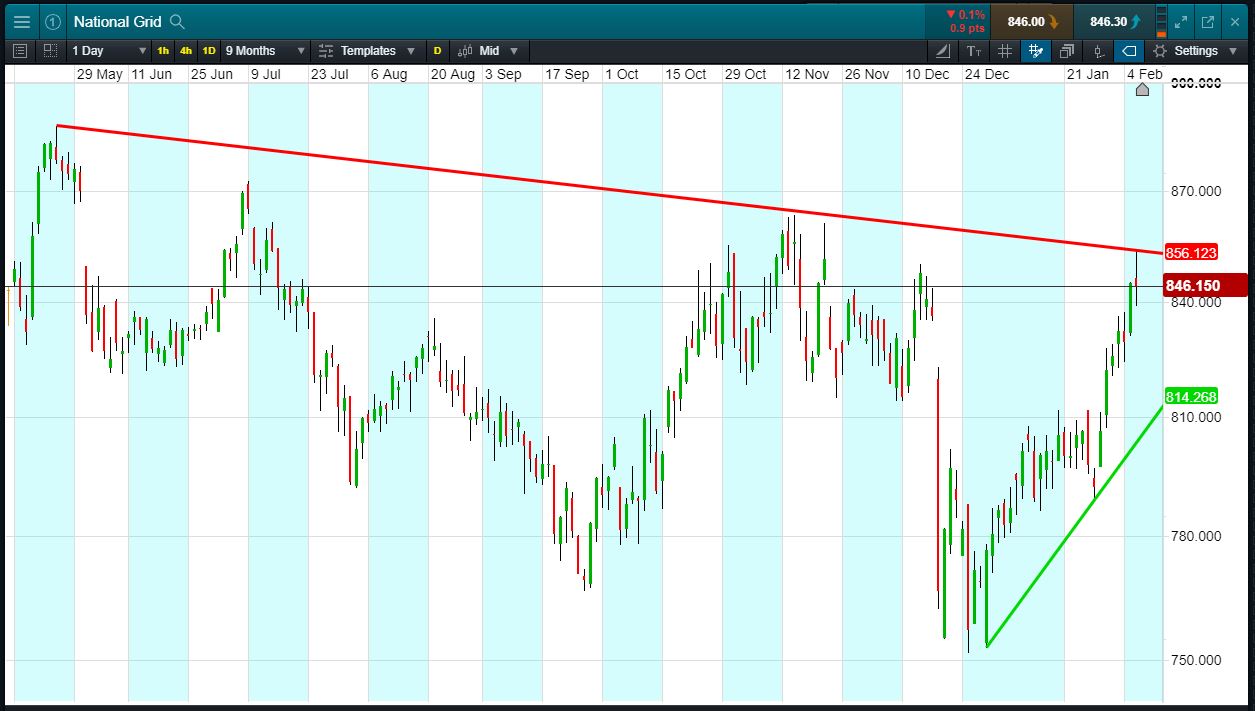Screen dimensions: 1255x711
Task: Open the list panel icon in chart toolbar
Action: pos(22,50)
